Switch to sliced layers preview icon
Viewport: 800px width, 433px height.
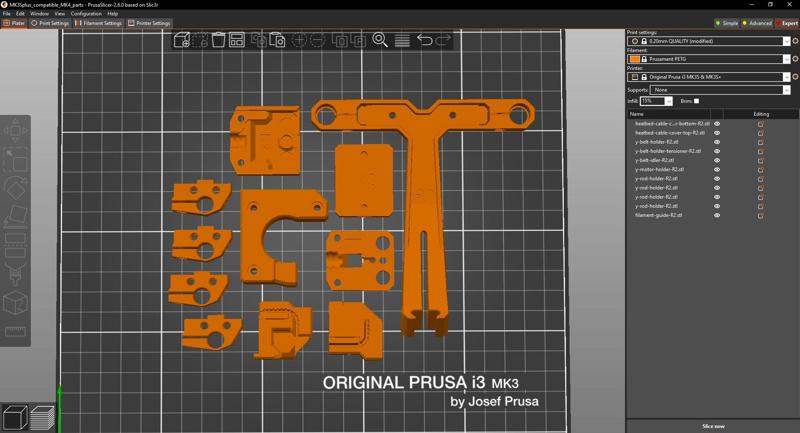pyautogui.click(x=42, y=417)
